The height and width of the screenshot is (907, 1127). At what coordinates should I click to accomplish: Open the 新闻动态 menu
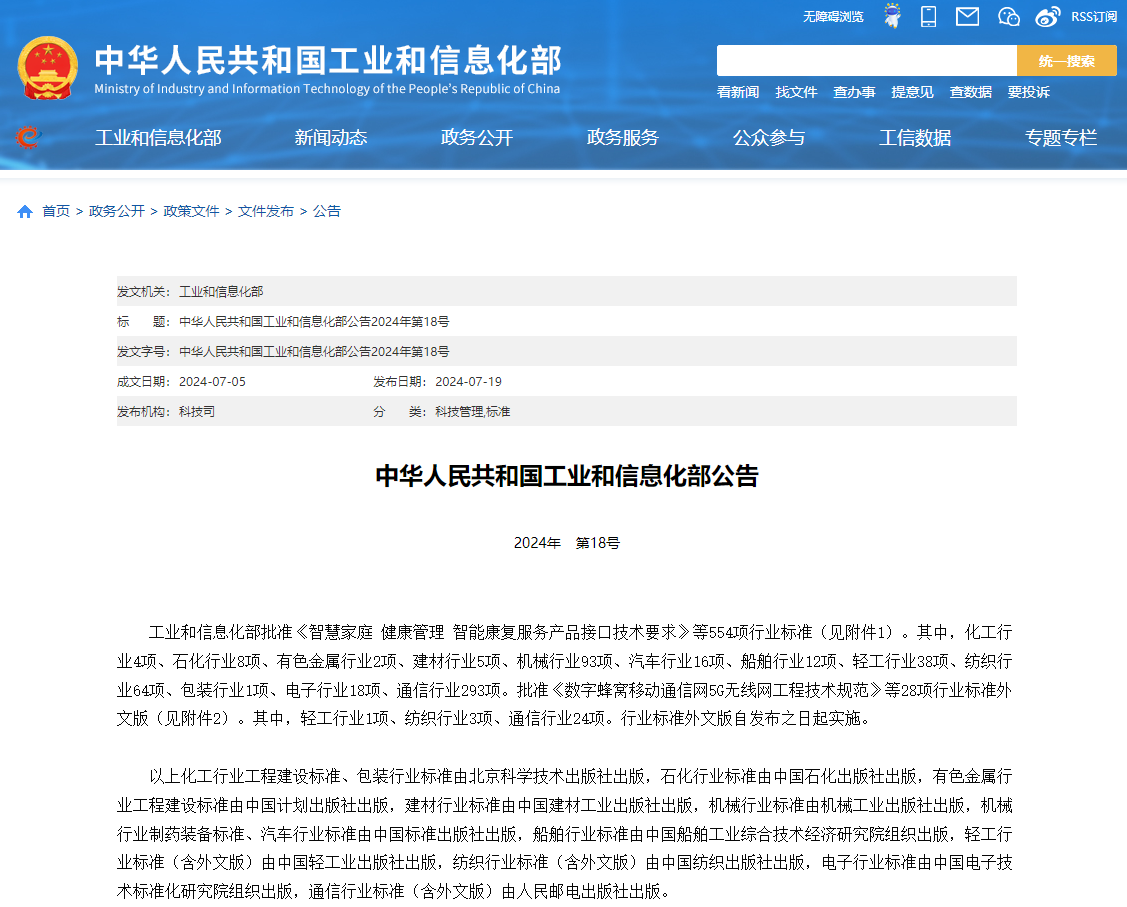coord(331,138)
